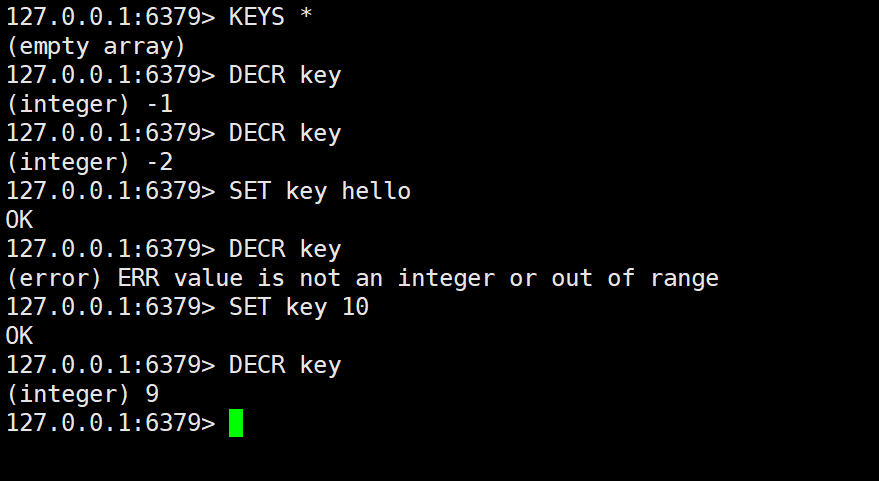Click the first OK response after SET key hello

pyautogui.click(x=19, y=220)
